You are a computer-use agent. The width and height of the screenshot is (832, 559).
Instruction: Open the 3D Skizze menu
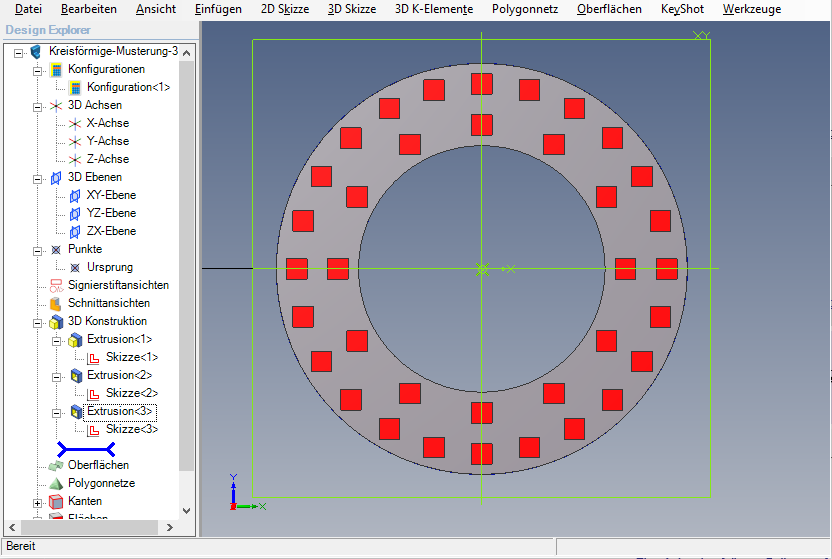[352, 9]
